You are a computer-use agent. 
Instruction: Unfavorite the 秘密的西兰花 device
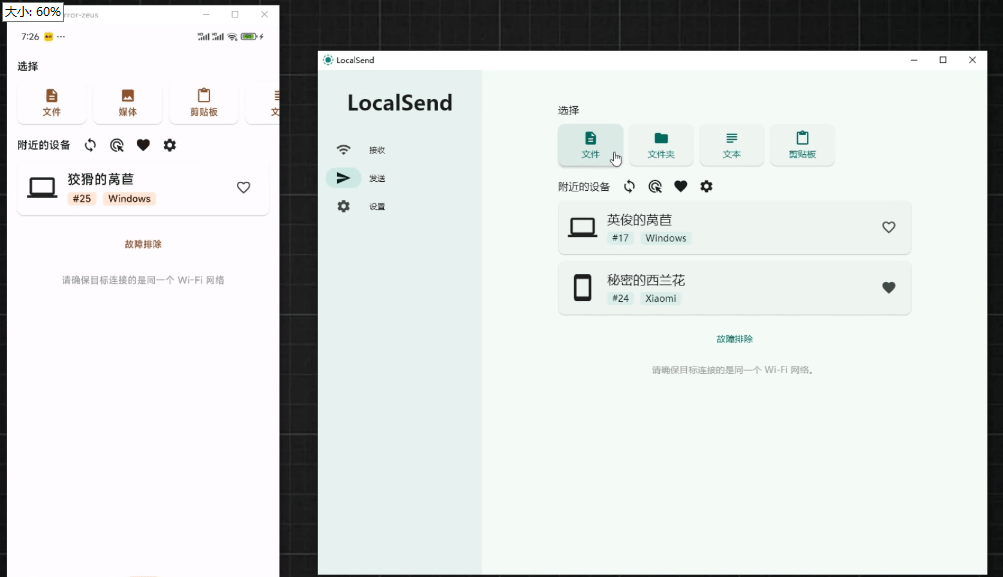point(888,288)
